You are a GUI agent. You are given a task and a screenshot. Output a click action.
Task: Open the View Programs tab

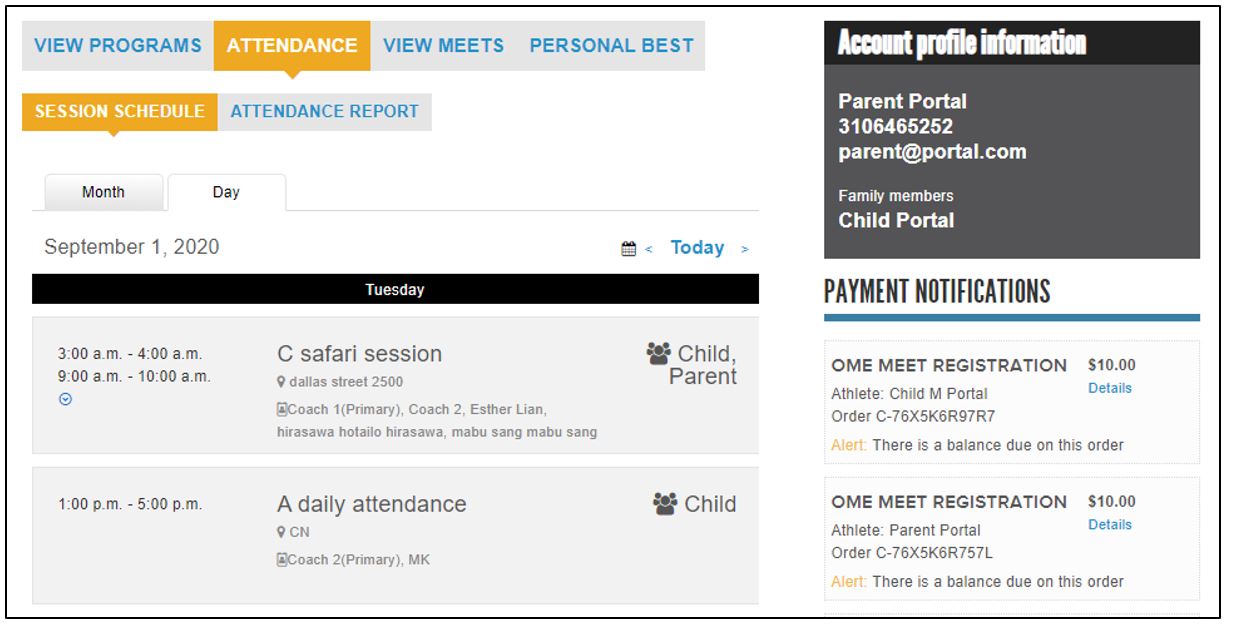pos(118,45)
